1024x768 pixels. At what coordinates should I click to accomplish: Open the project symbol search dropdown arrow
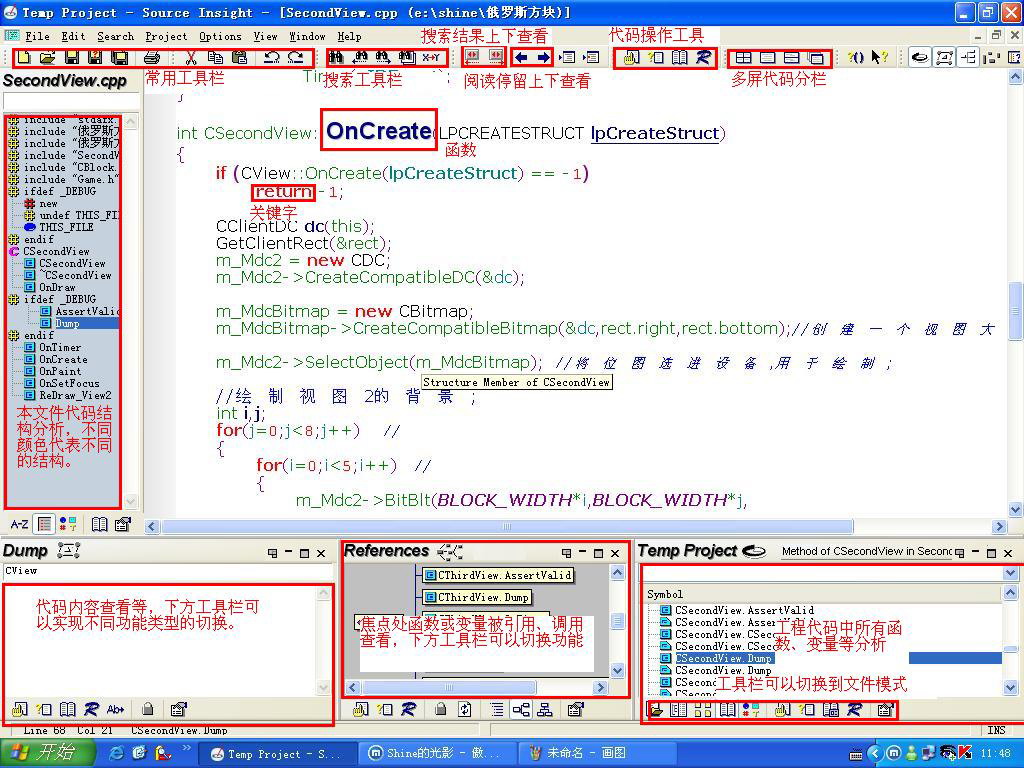1010,573
